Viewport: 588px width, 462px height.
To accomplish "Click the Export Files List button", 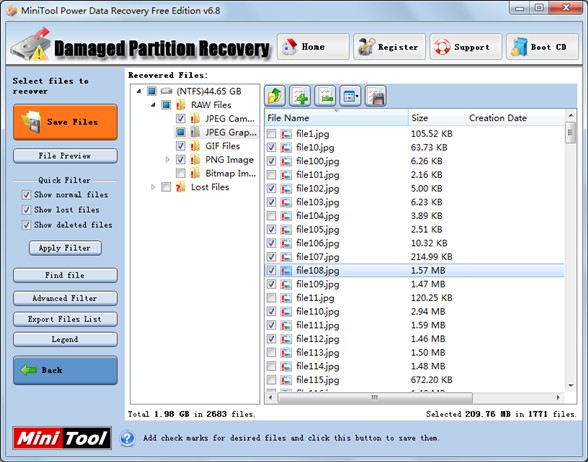I will tap(65, 319).
